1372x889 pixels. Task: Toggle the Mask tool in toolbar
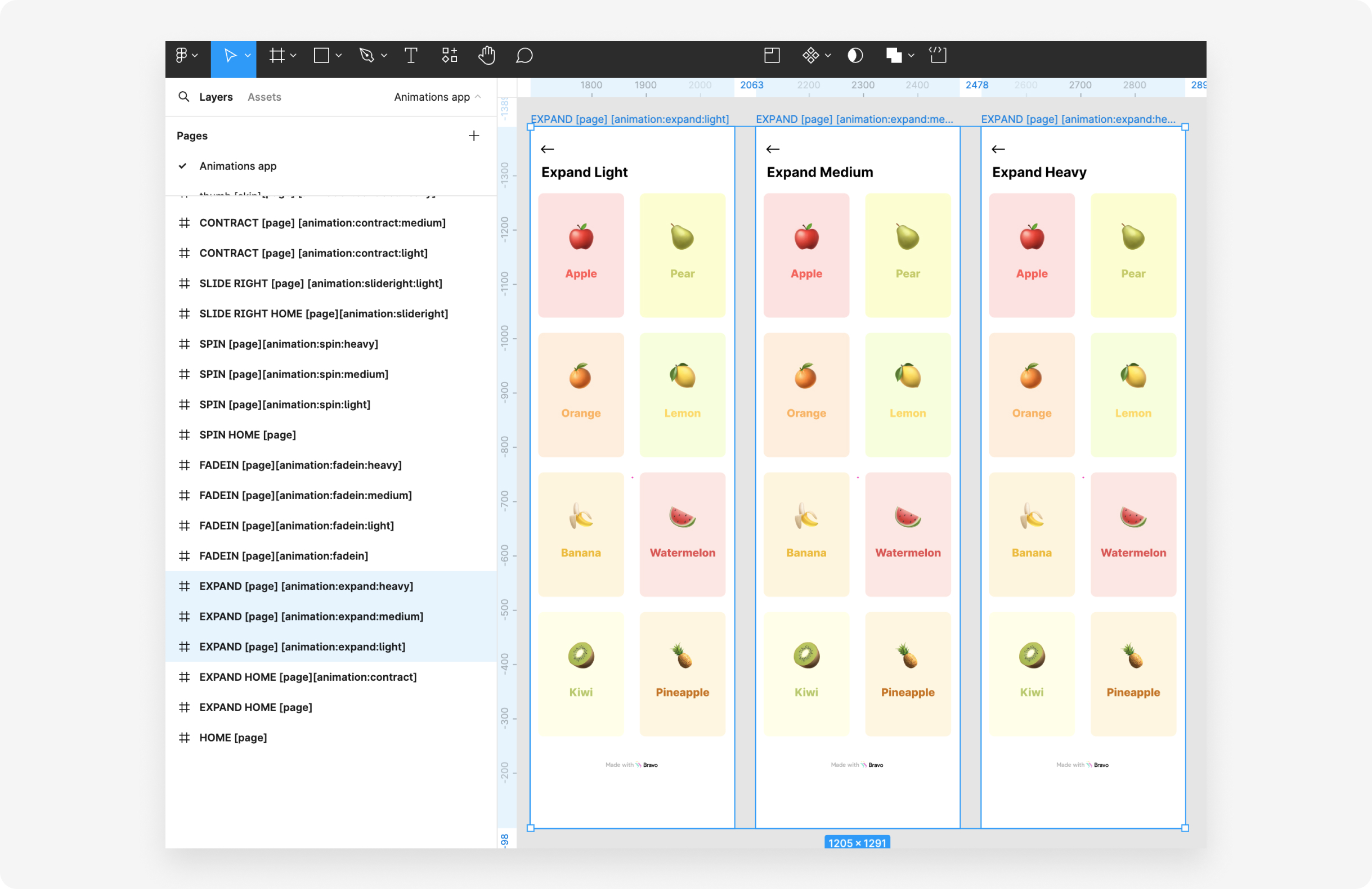(855, 56)
